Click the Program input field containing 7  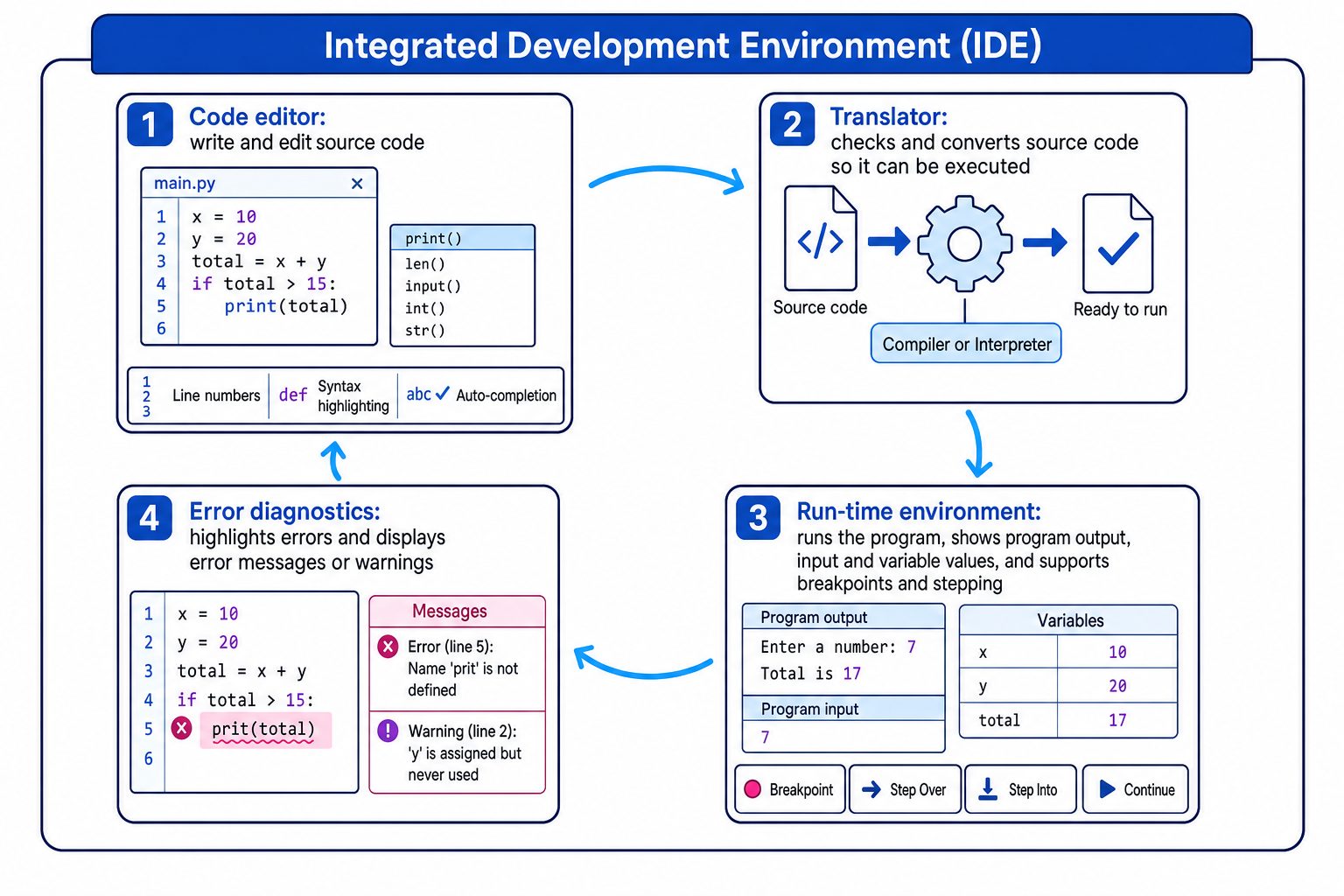(x=843, y=737)
